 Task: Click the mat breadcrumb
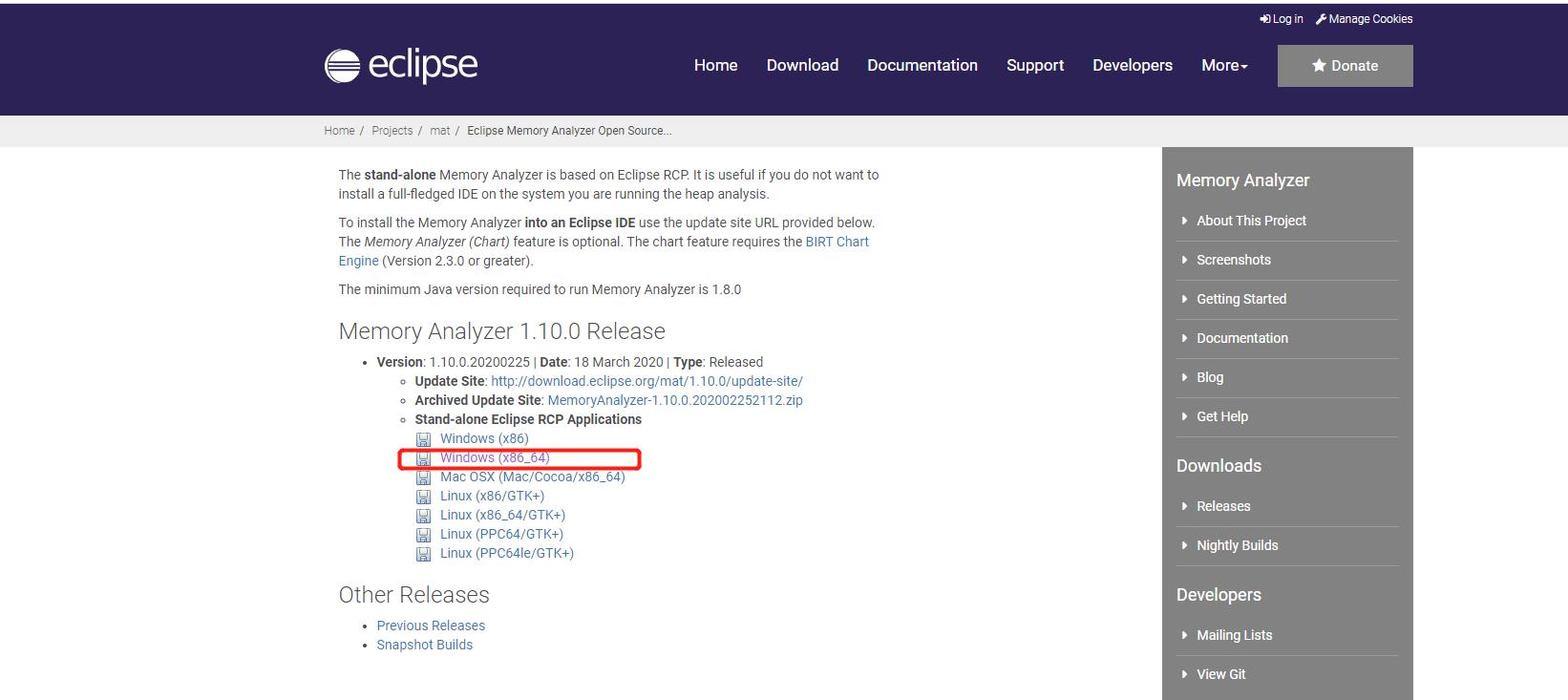click(x=440, y=131)
